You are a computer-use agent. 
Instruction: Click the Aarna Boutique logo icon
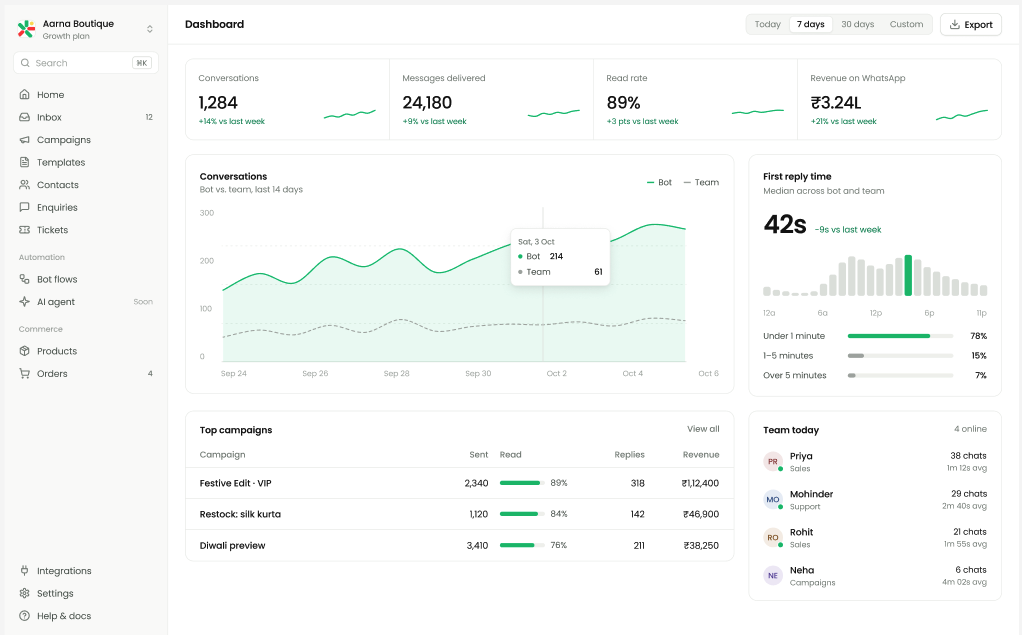click(x=26, y=29)
